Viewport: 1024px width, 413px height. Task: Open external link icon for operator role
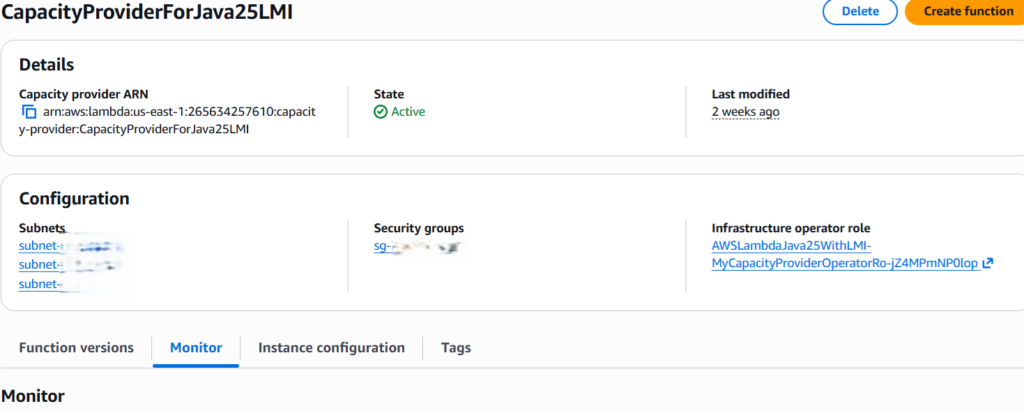click(987, 263)
